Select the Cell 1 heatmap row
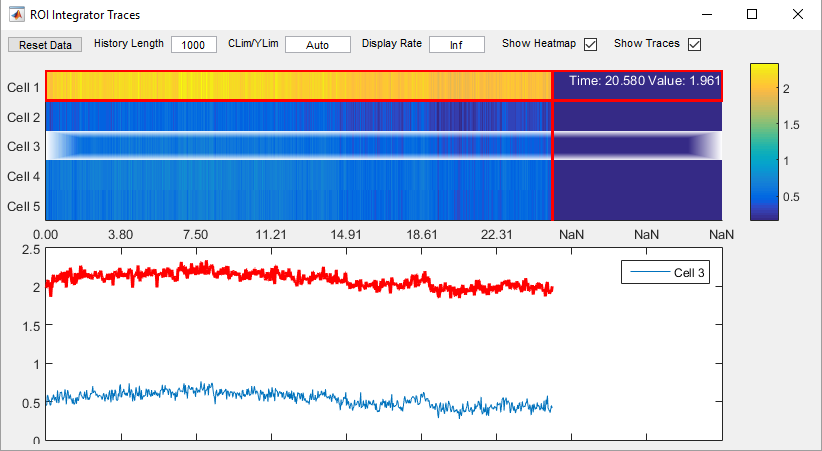 coord(298,86)
